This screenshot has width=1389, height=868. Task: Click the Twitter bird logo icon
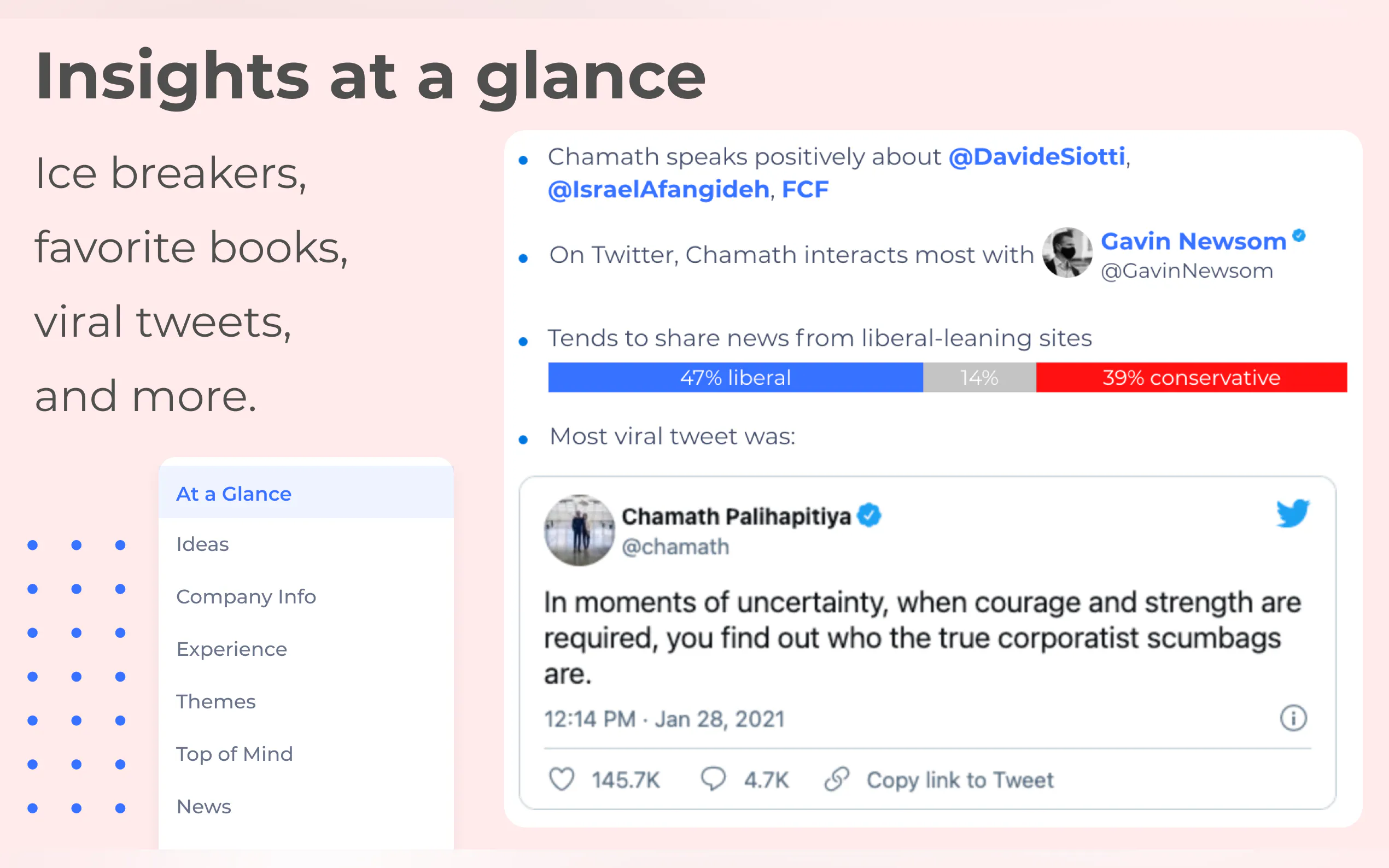click(1292, 513)
